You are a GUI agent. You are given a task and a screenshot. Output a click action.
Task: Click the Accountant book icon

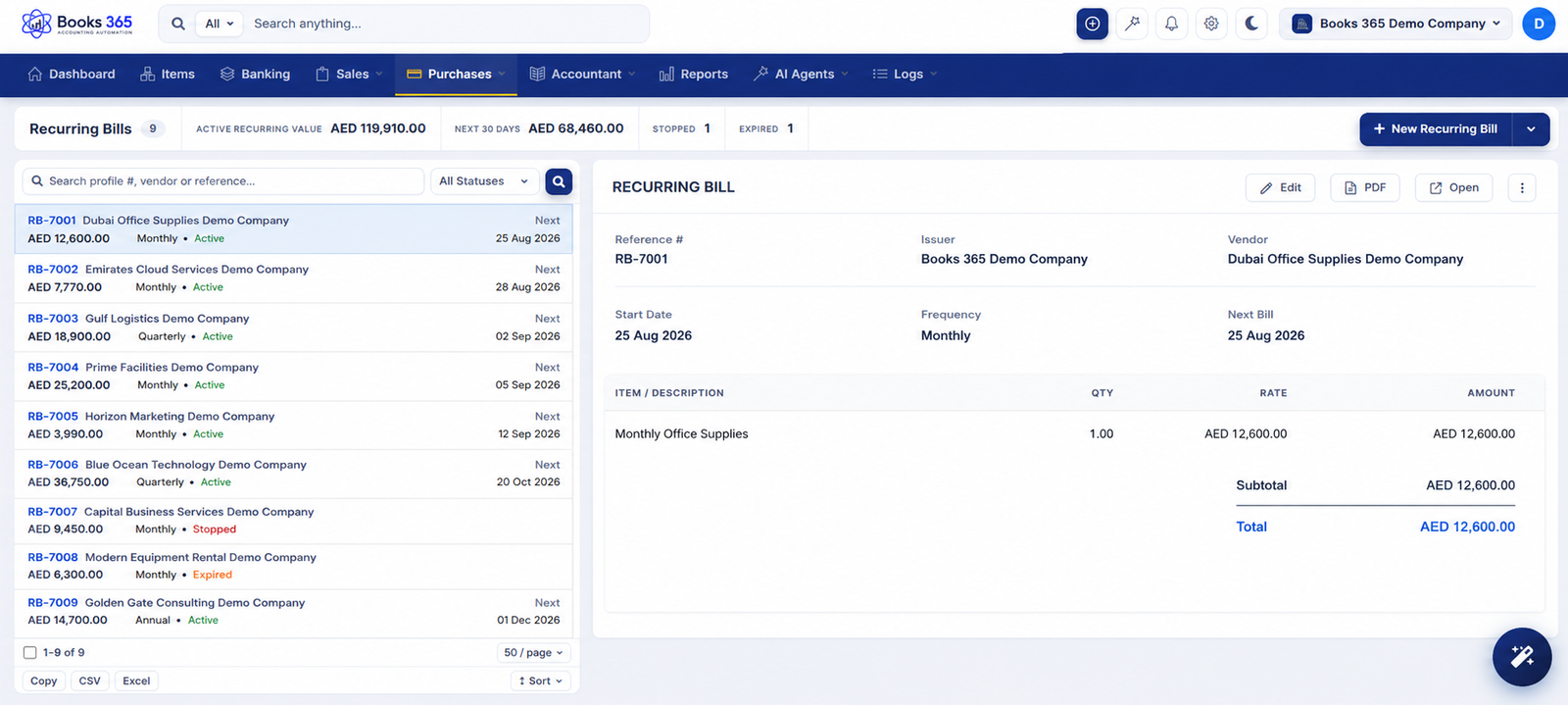(x=537, y=74)
